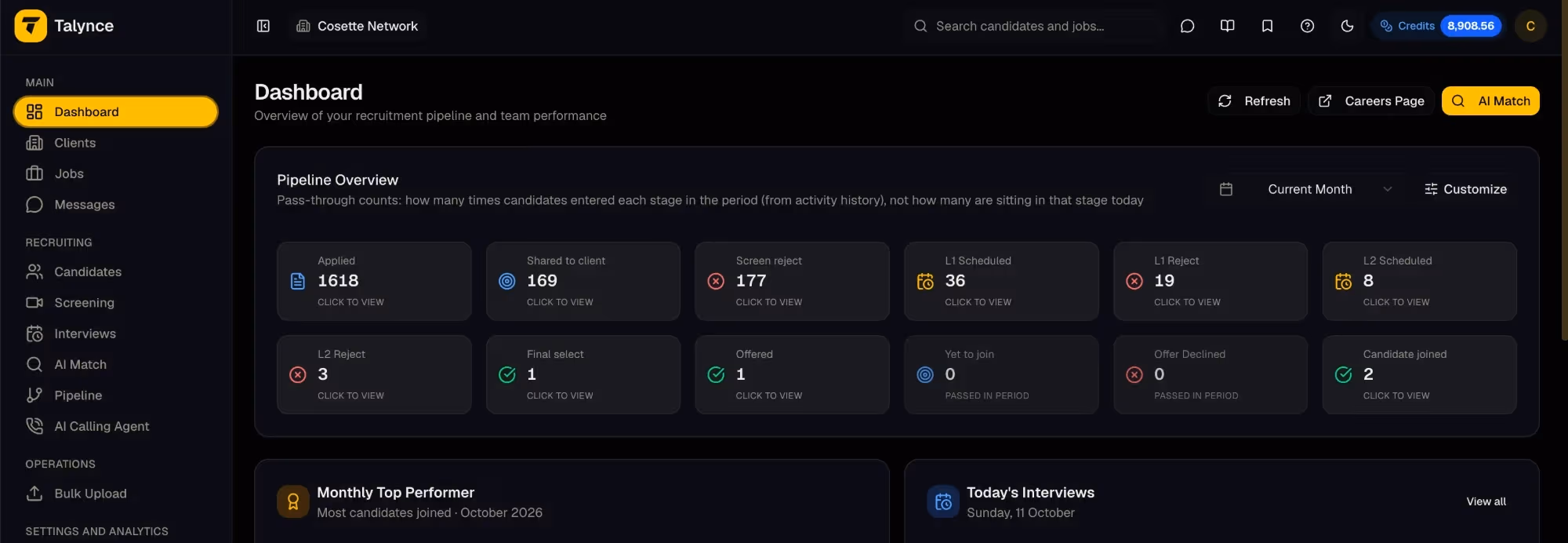Open the chat messages icon in header
The height and width of the screenshot is (543, 1568).
[x=1187, y=26]
